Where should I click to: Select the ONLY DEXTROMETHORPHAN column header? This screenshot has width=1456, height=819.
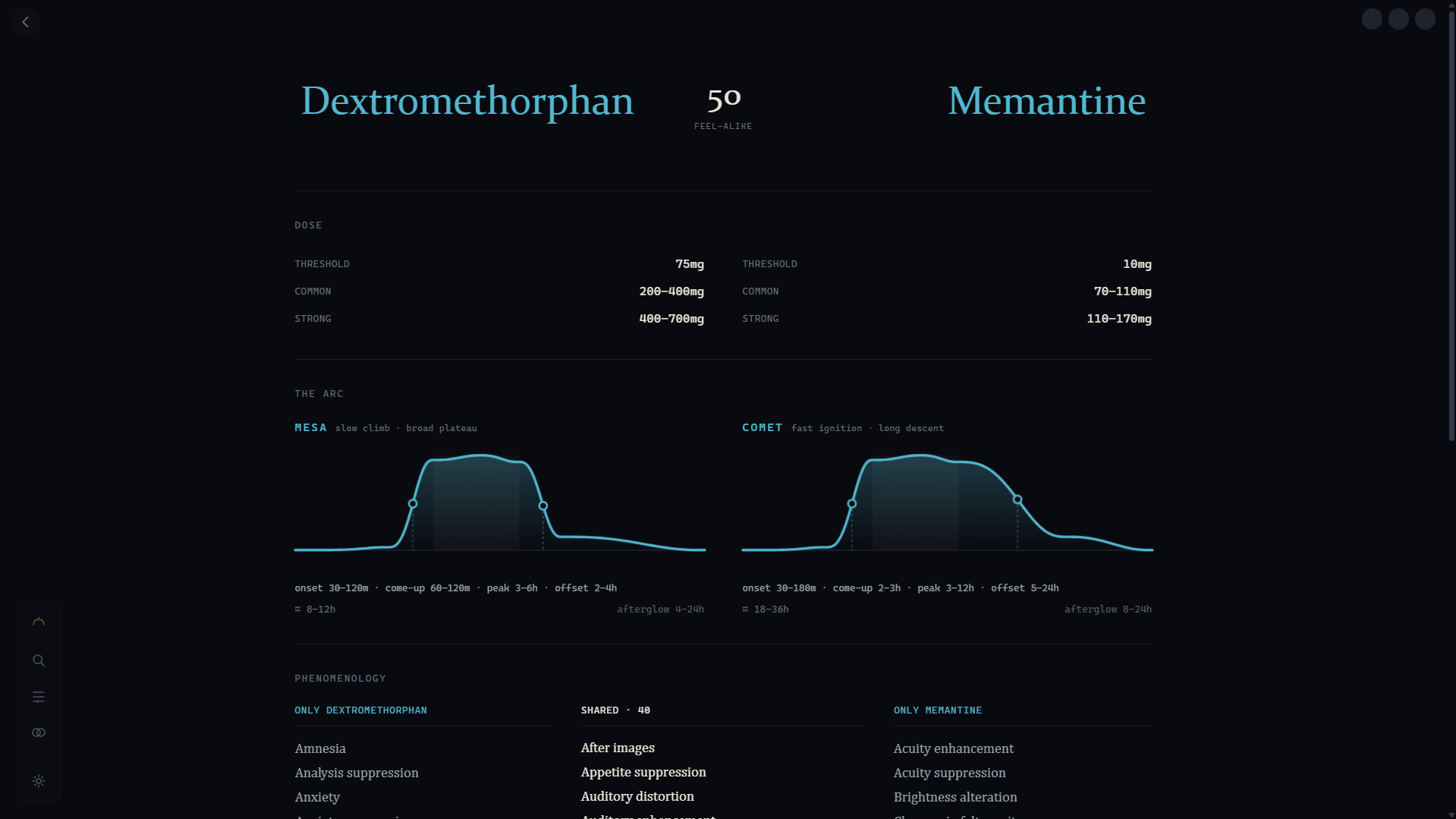360,710
